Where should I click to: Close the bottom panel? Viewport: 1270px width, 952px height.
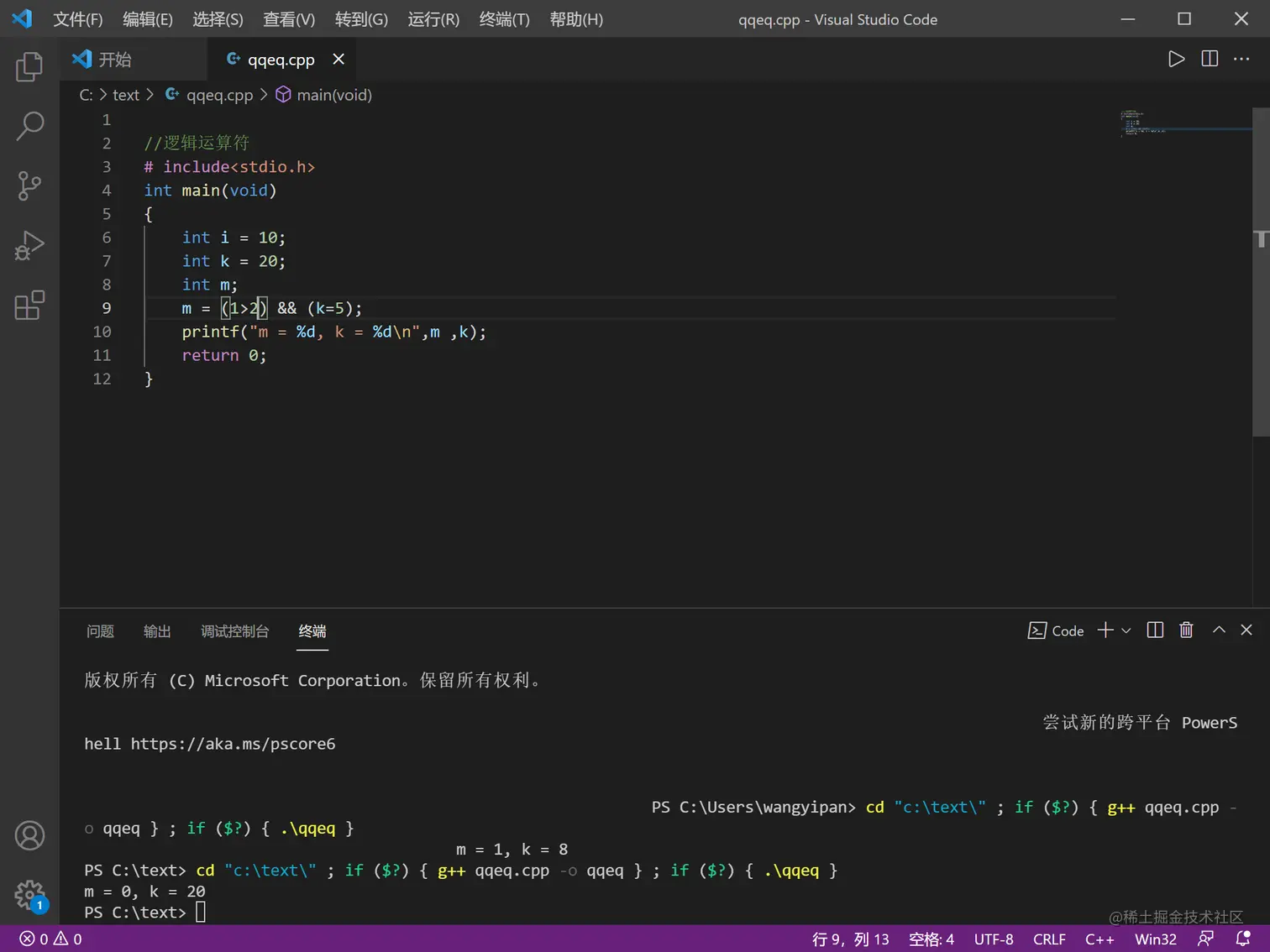(1246, 630)
